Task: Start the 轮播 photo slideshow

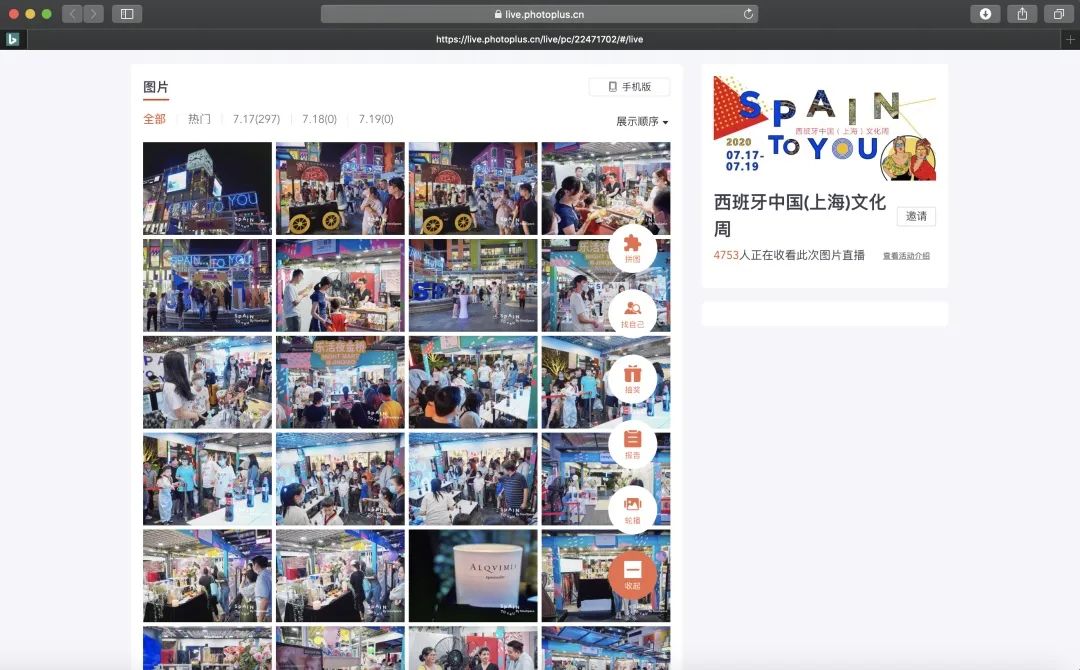Action: 633,508
